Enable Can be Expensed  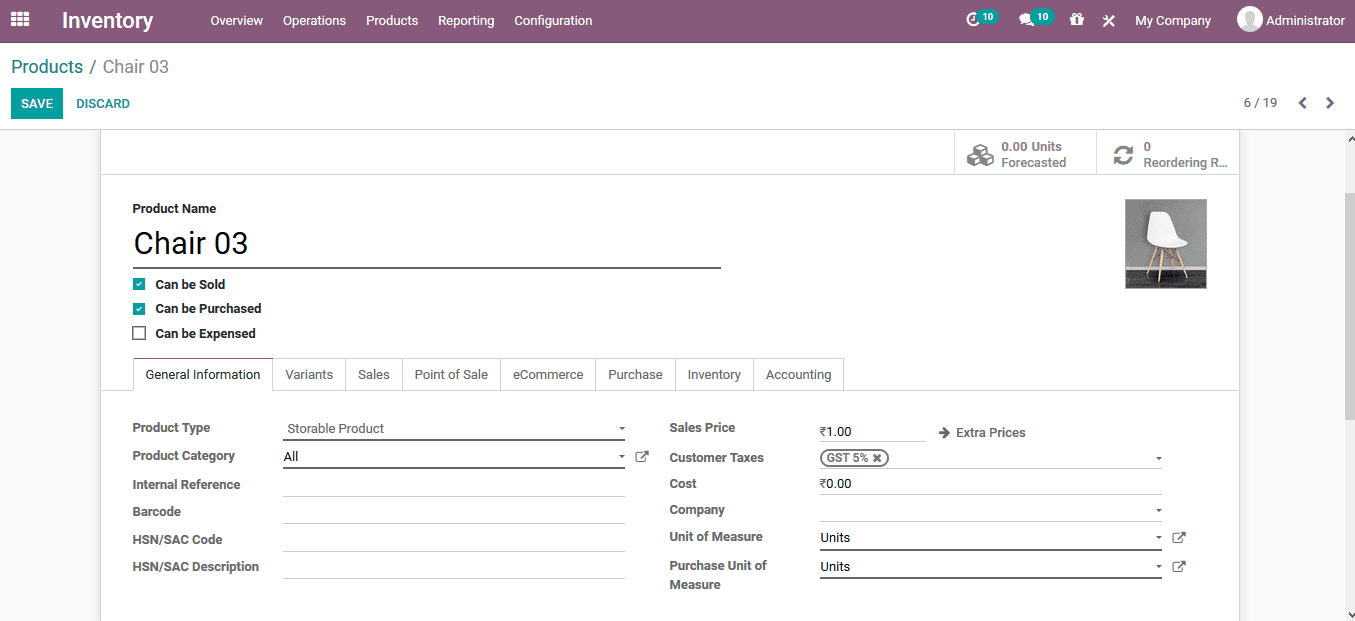(x=139, y=333)
